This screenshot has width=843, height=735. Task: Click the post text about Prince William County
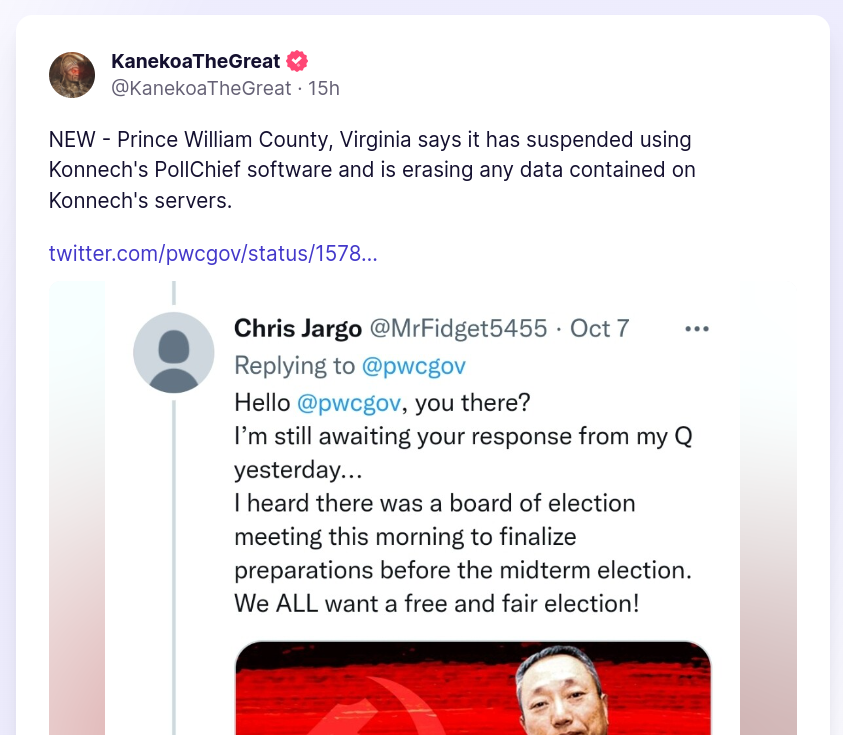(x=372, y=170)
